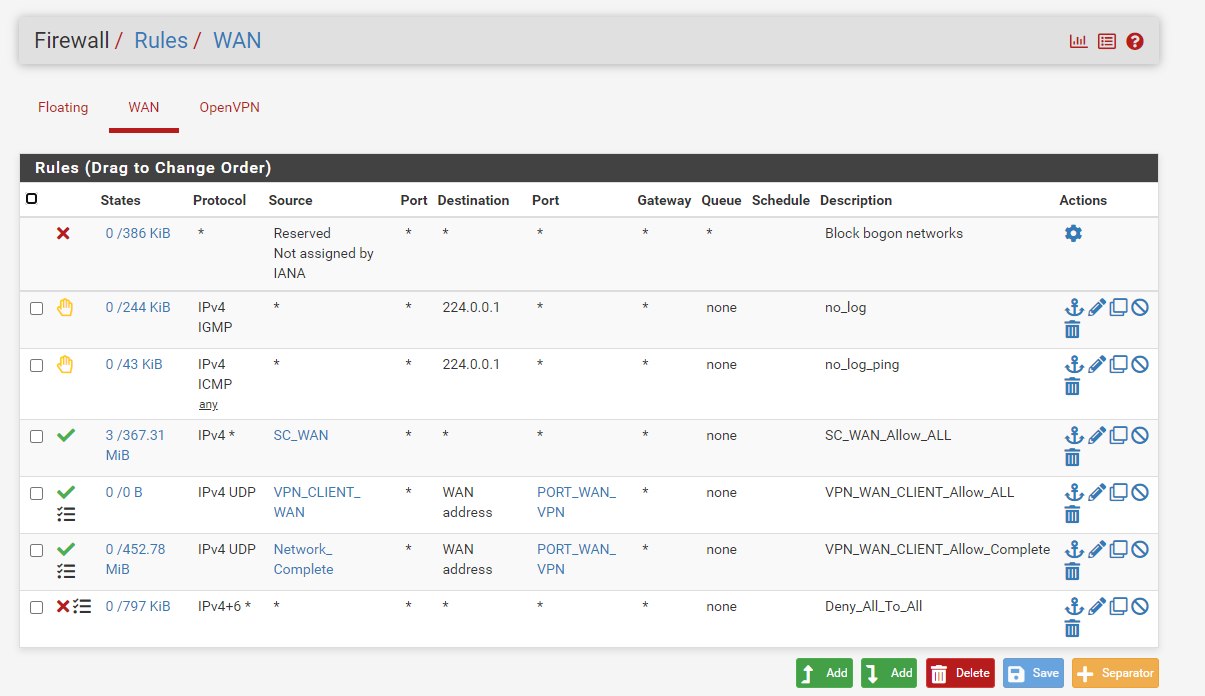Check the no_log_ping rule checkbox
Image resolution: width=1205 pixels, height=696 pixels.
(37, 365)
